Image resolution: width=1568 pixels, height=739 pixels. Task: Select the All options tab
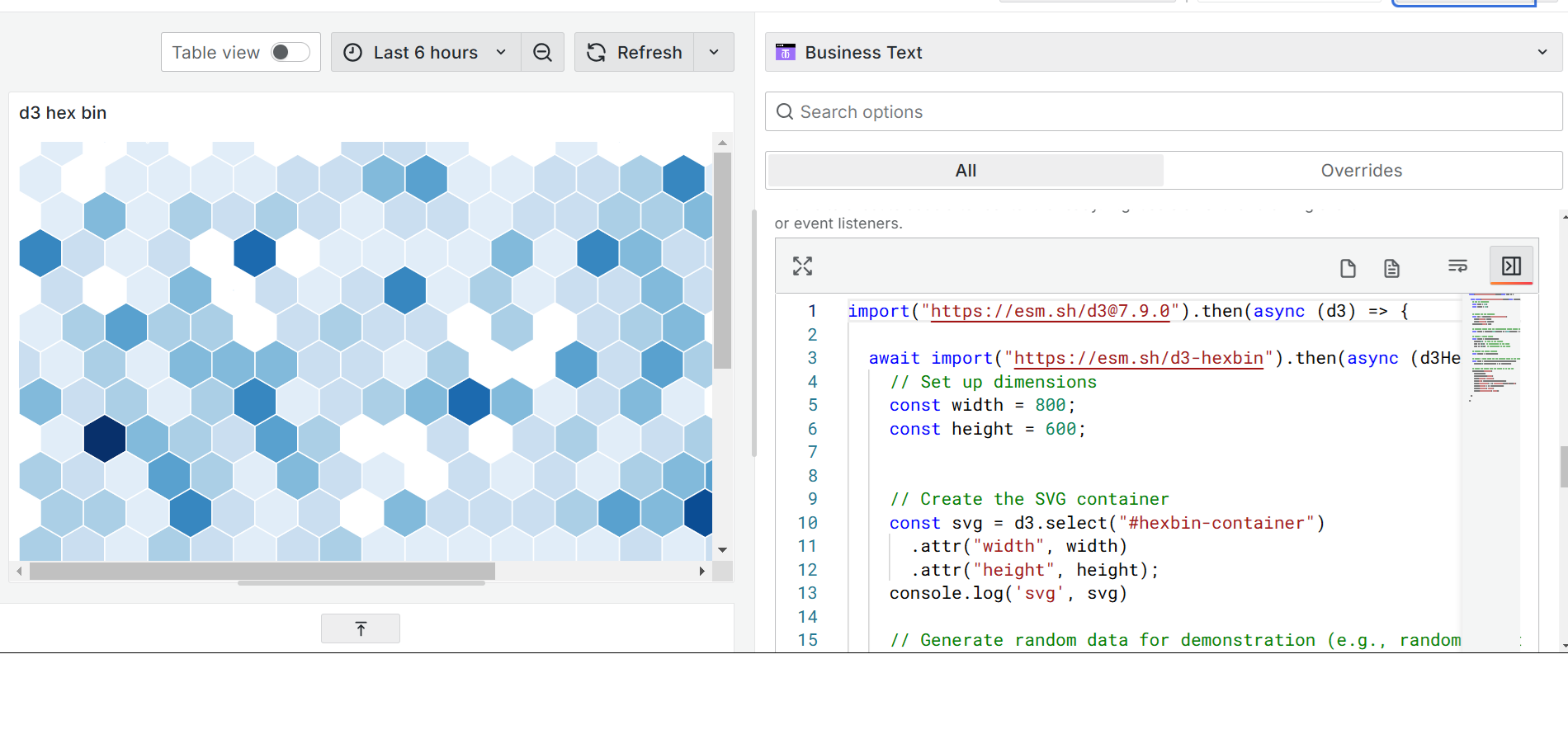tap(966, 171)
